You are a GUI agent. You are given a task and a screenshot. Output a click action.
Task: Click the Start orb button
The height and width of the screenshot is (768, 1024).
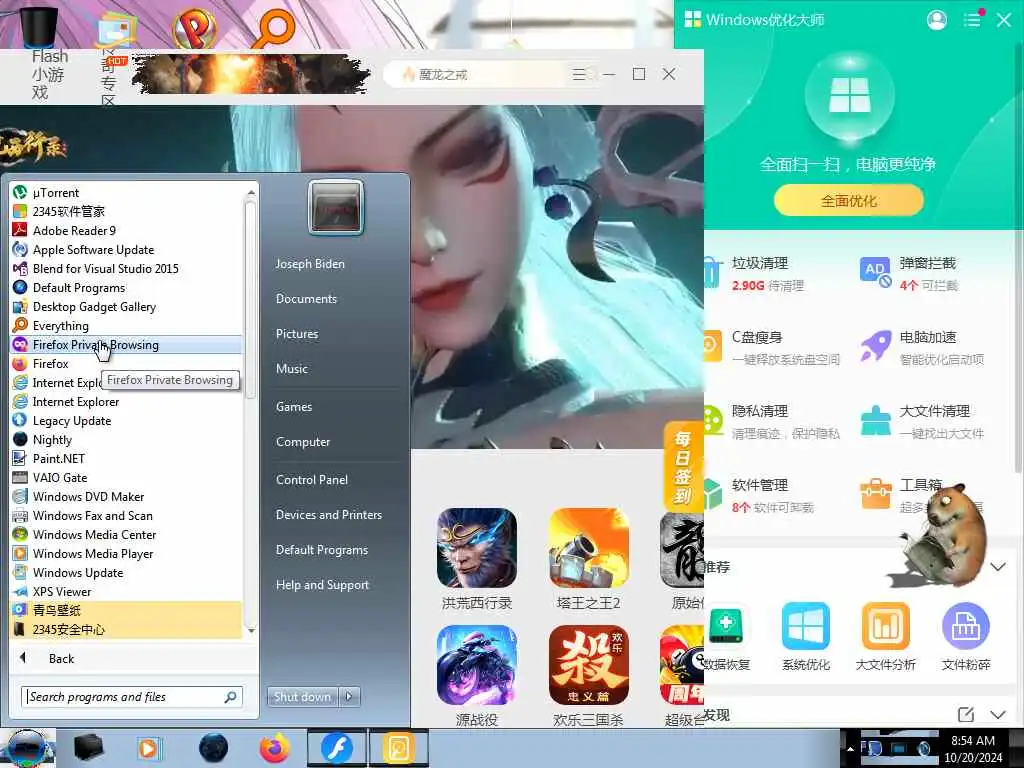click(x=27, y=748)
